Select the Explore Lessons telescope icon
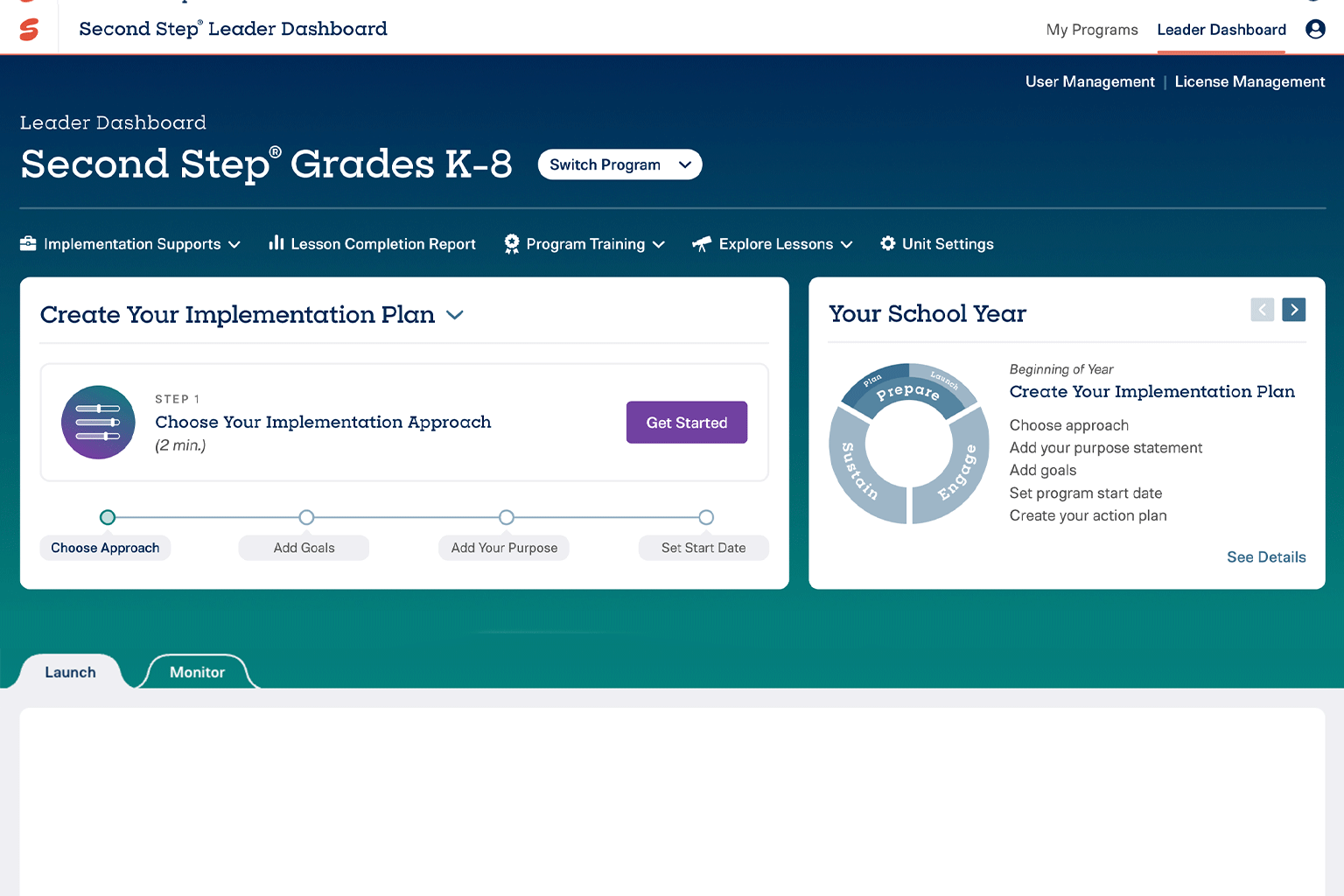This screenshot has height=896, width=1344. [702, 243]
